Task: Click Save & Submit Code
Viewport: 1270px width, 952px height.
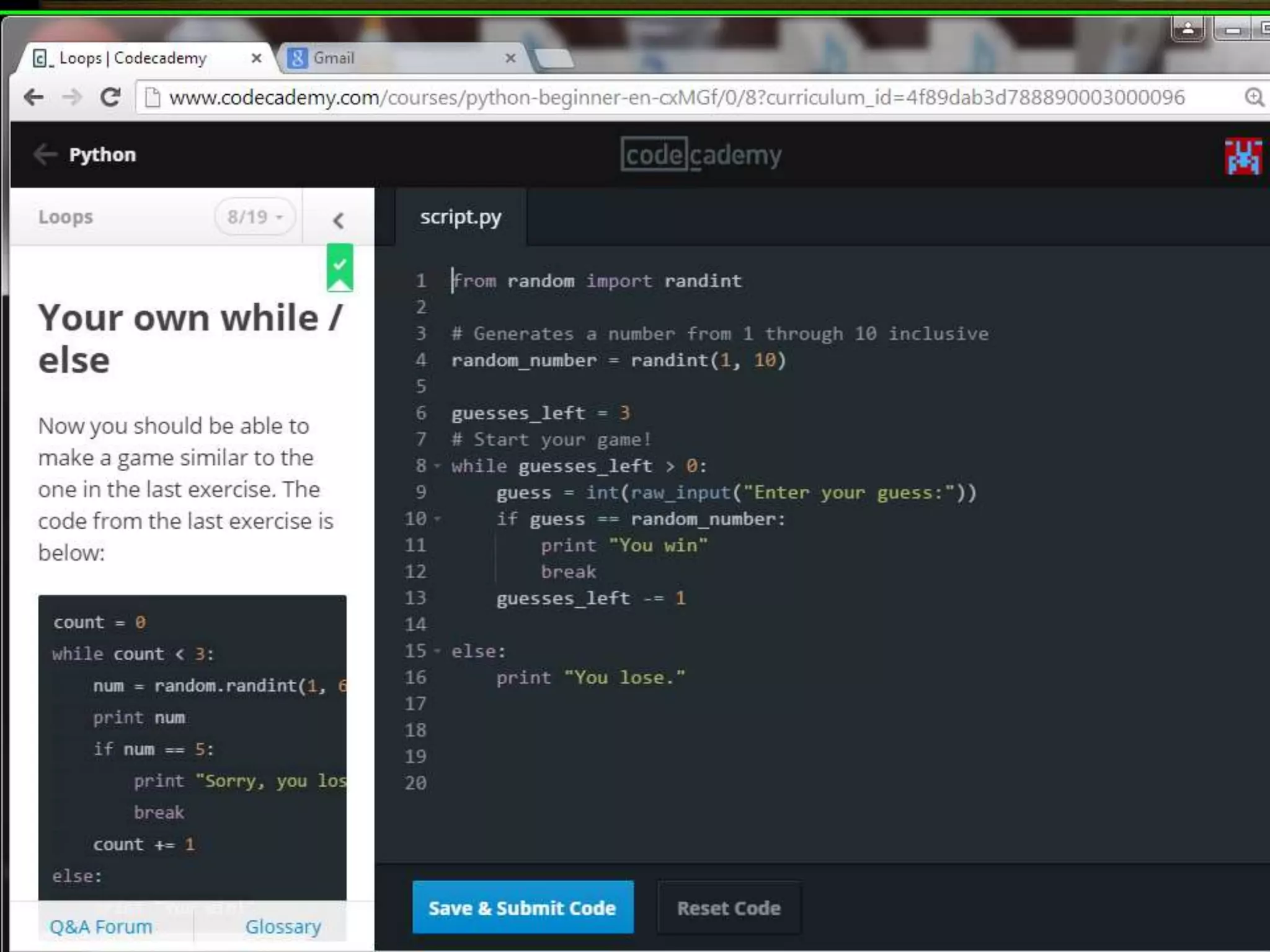Action: point(522,907)
